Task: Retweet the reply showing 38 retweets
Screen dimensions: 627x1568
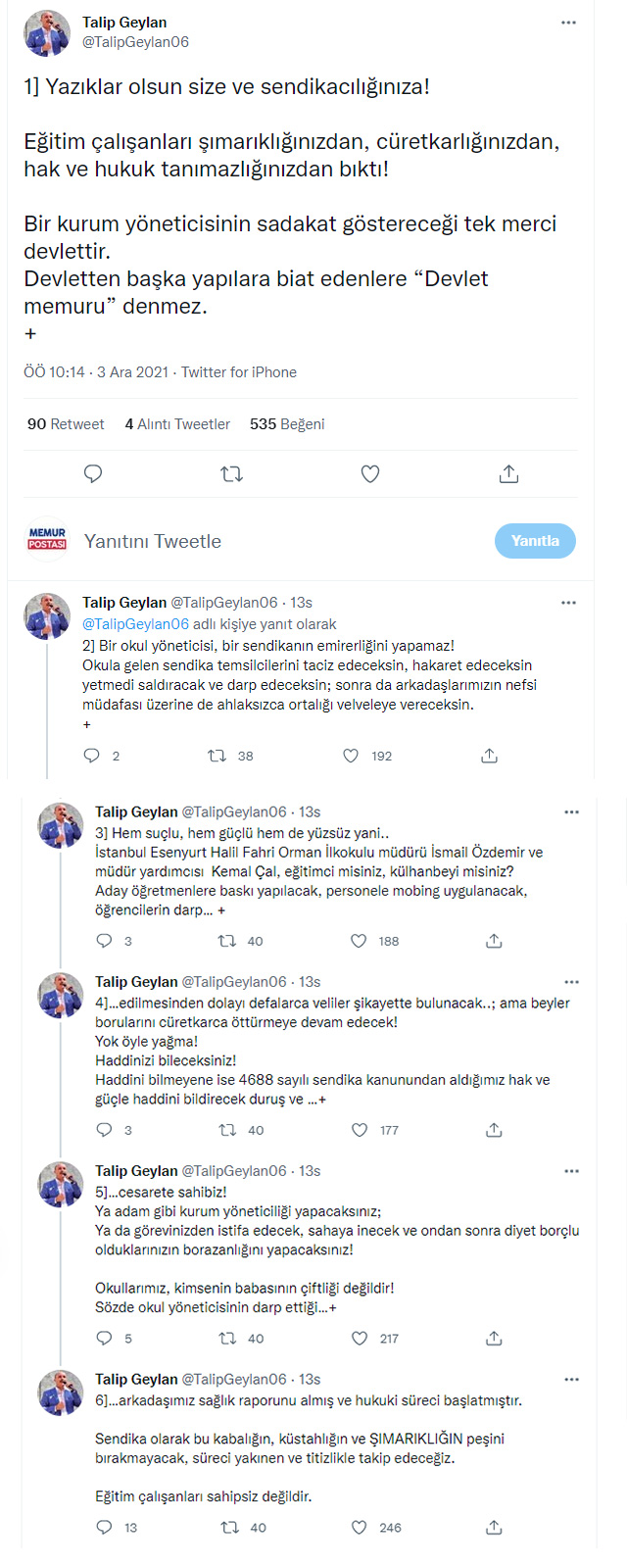Action: click(x=217, y=756)
